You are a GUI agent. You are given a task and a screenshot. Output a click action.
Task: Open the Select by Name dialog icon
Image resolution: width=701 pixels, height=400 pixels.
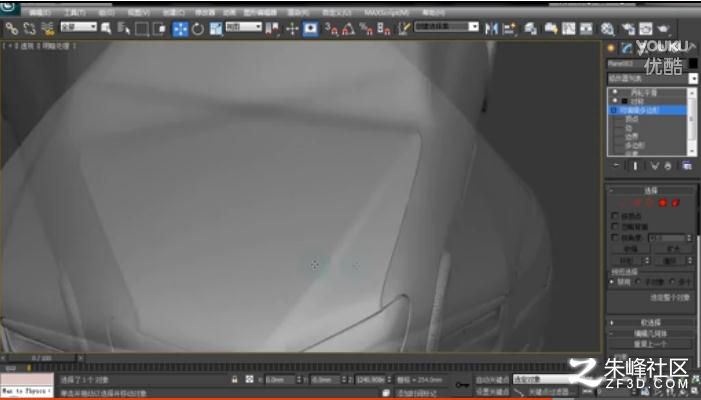pyautogui.click(x=123, y=29)
